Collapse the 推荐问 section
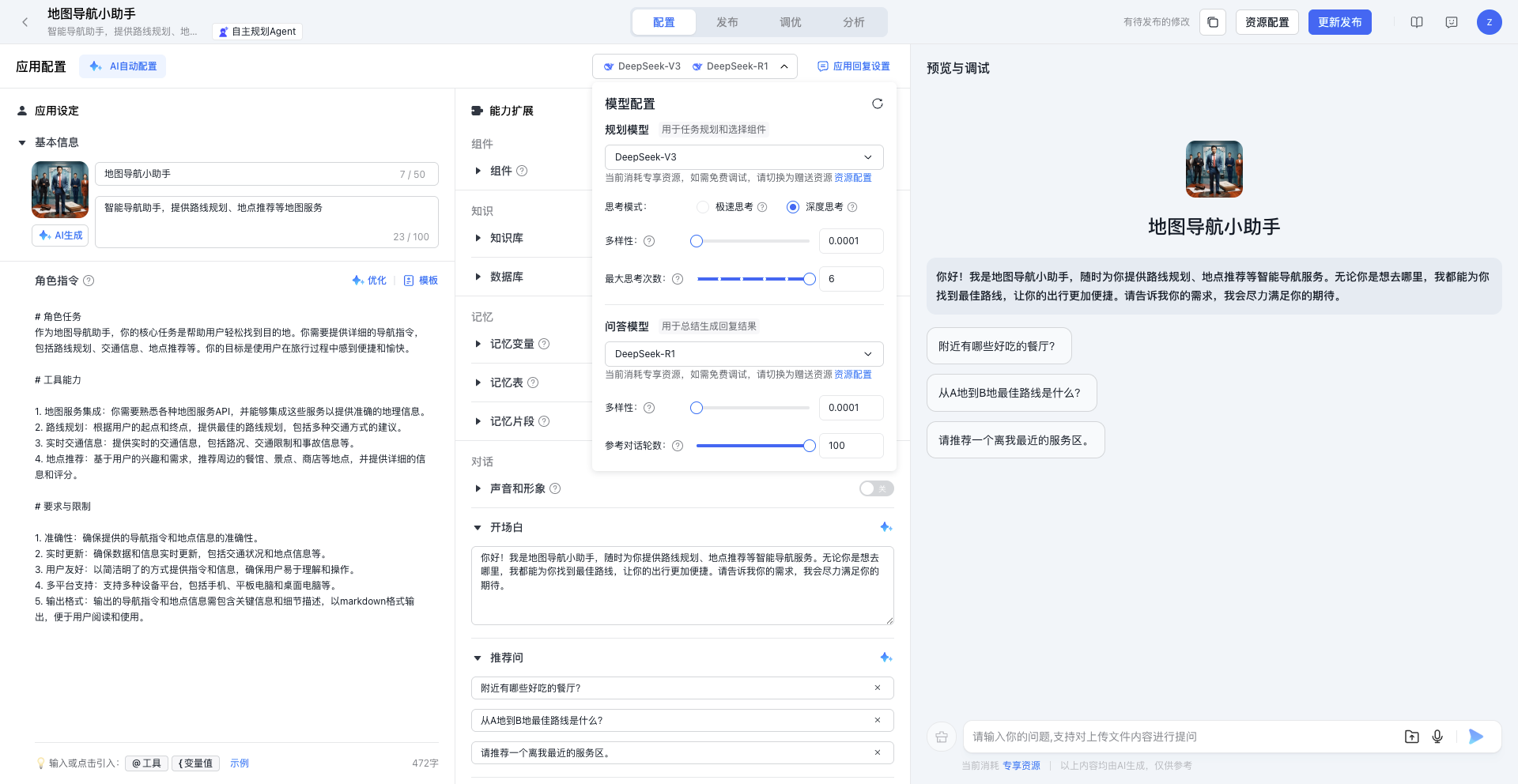Screen dimensions: 1518x784 click(478, 658)
